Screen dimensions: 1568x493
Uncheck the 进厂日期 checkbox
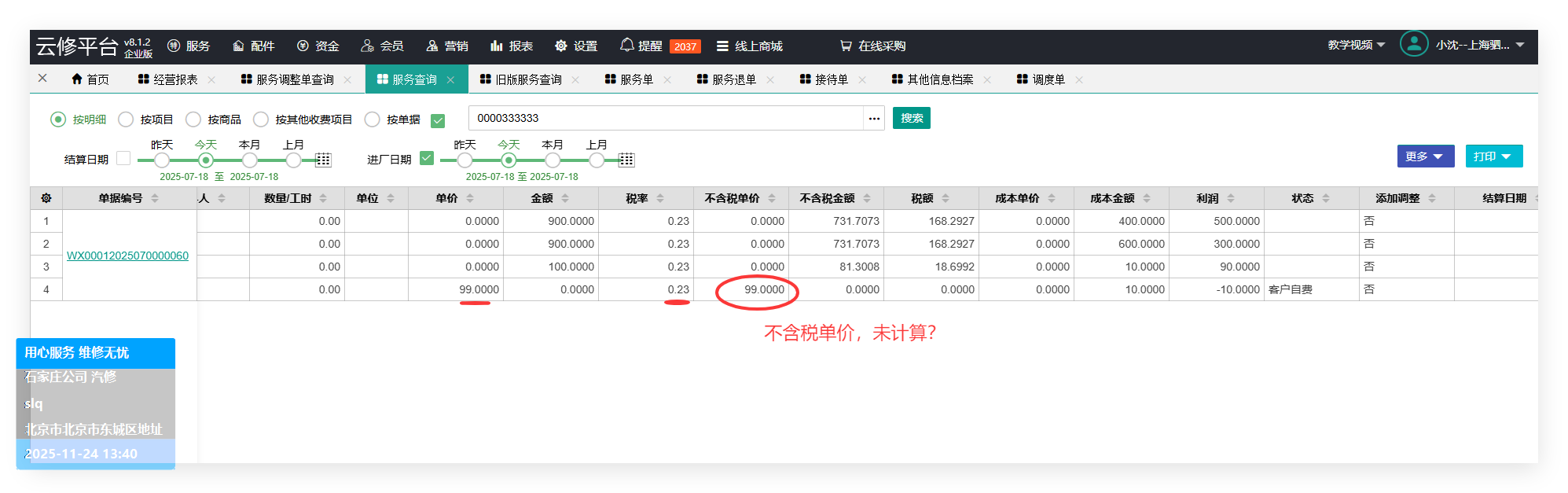[427, 158]
